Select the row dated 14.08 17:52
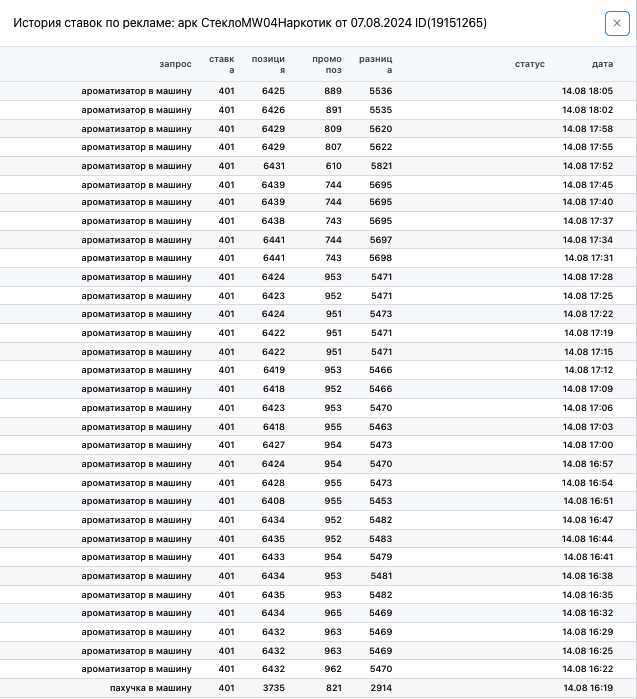Viewport: 637px width, 699px height. 318,166
